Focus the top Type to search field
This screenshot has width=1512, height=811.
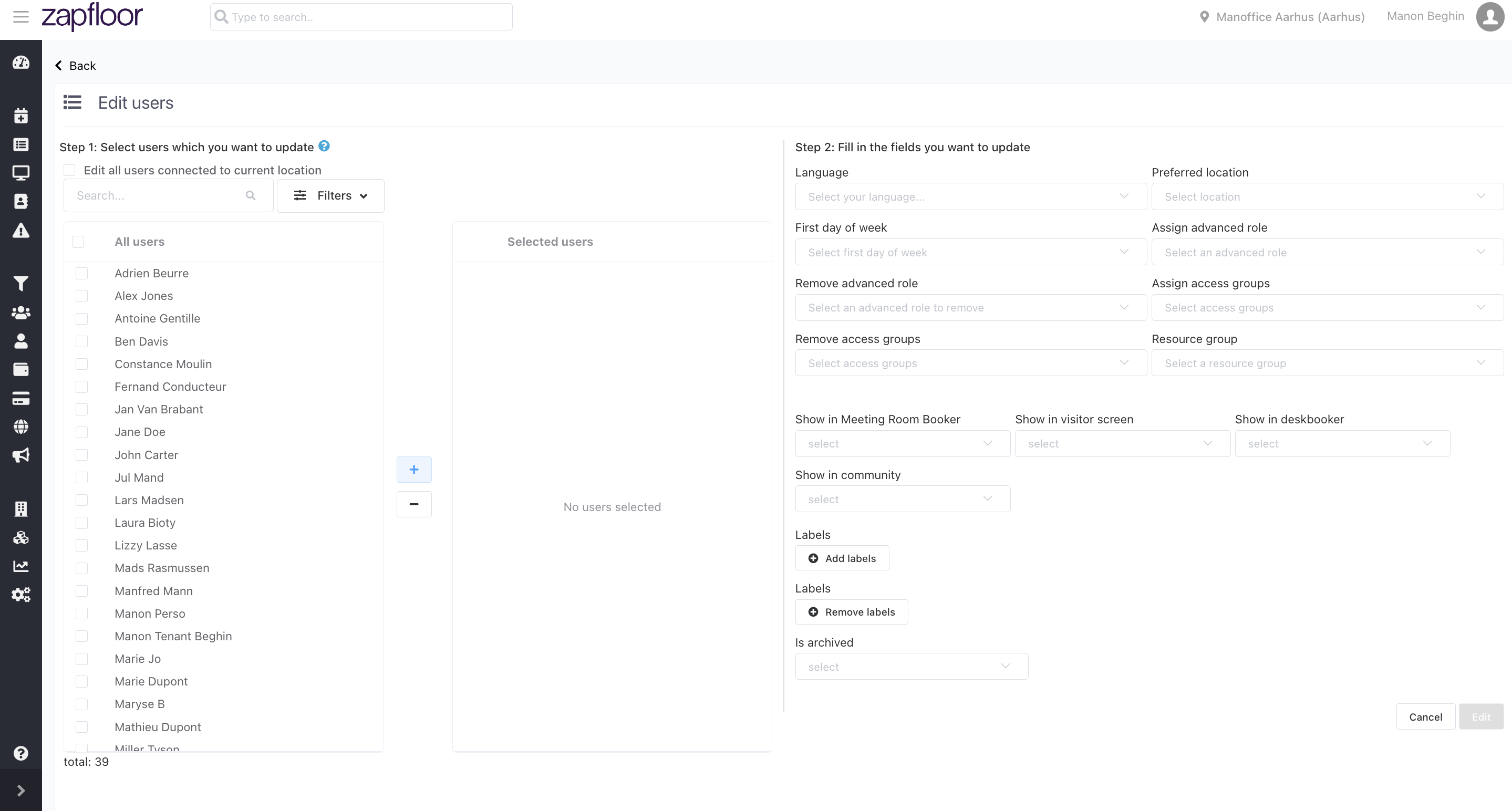361,17
